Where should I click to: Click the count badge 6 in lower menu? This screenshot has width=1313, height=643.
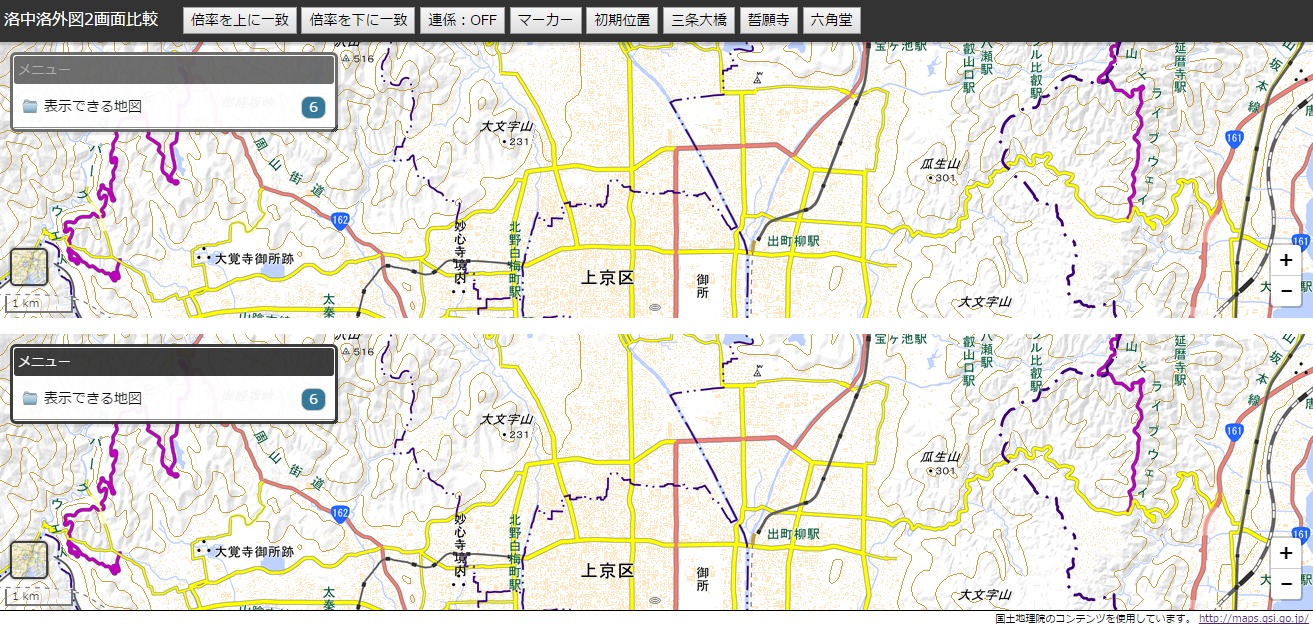coord(313,400)
